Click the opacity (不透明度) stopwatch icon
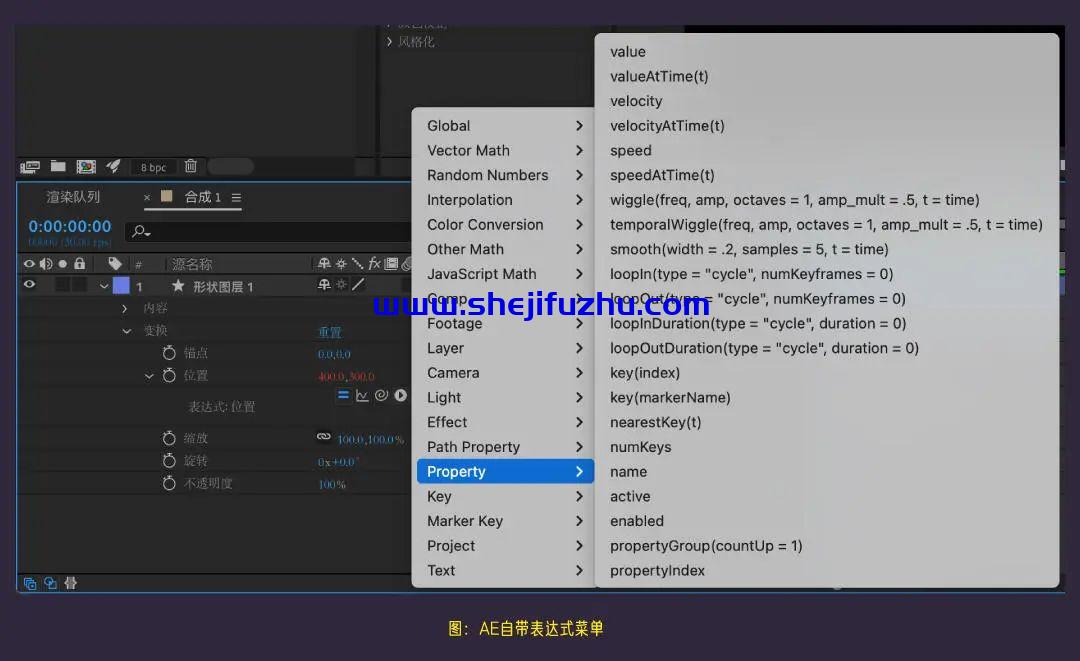Viewport: 1080px width, 661px height. tap(169, 484)
